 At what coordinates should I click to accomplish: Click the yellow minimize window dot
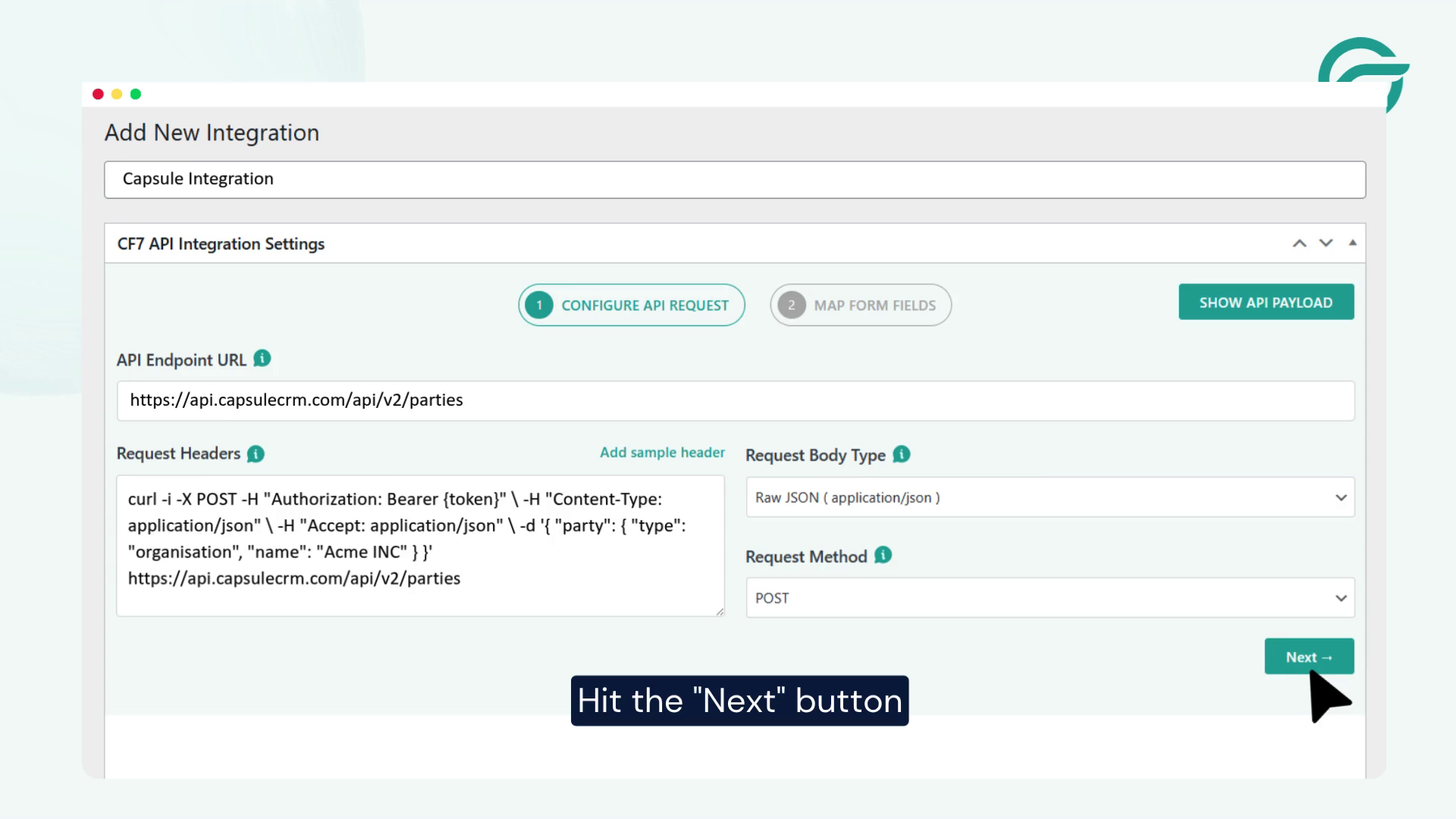point(117,94)
